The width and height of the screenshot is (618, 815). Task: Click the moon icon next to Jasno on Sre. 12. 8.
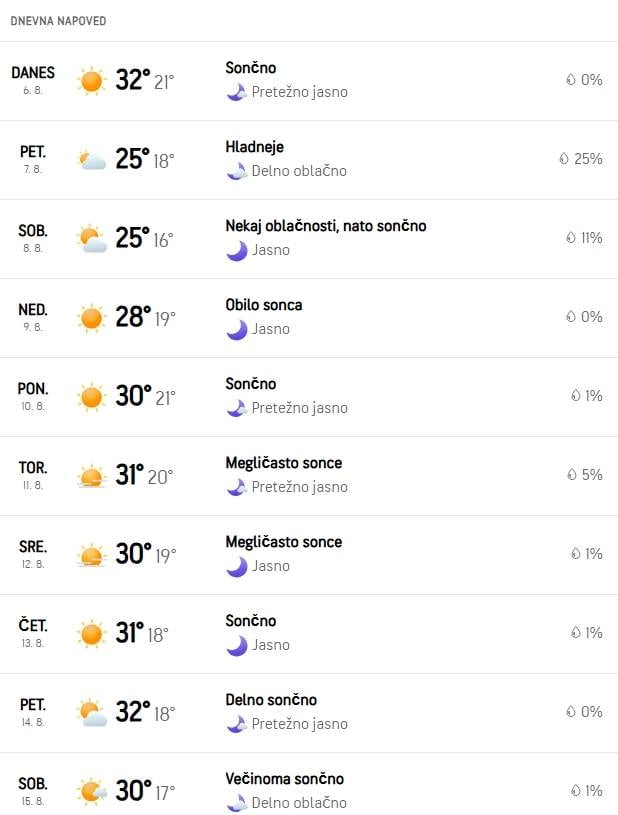pos(236,567)
